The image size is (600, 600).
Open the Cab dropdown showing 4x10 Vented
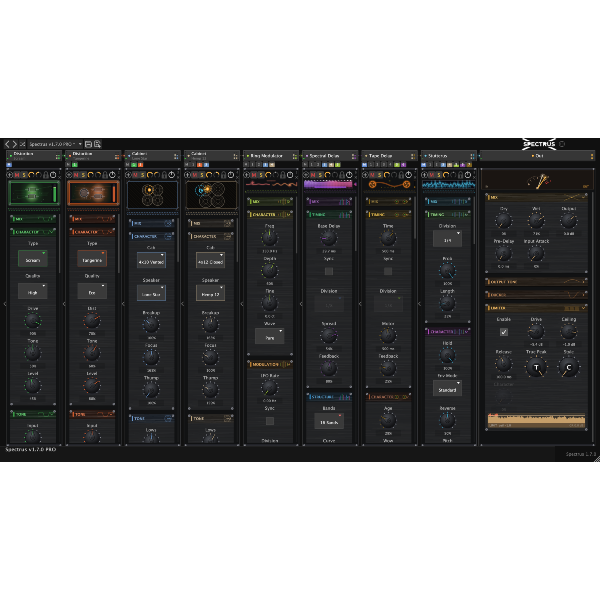(151, 261)
